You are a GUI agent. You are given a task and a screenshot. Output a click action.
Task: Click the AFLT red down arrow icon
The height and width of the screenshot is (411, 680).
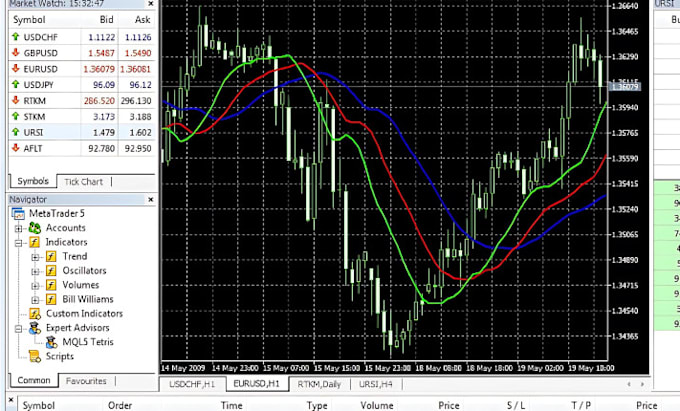16,148
